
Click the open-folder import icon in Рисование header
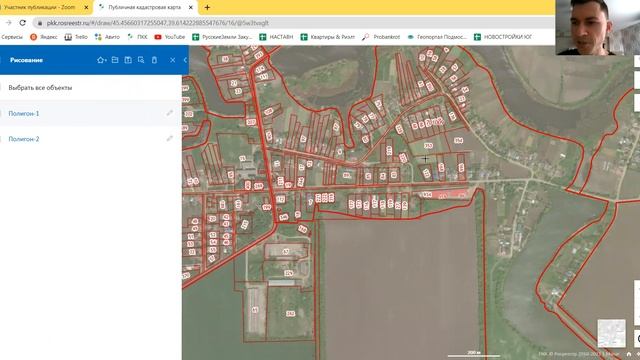pos(115,60)
